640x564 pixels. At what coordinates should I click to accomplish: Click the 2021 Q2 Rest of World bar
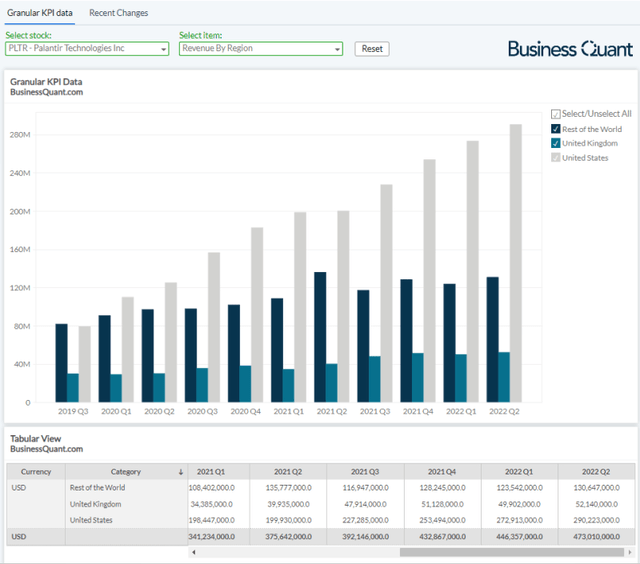tap(320, 337)
